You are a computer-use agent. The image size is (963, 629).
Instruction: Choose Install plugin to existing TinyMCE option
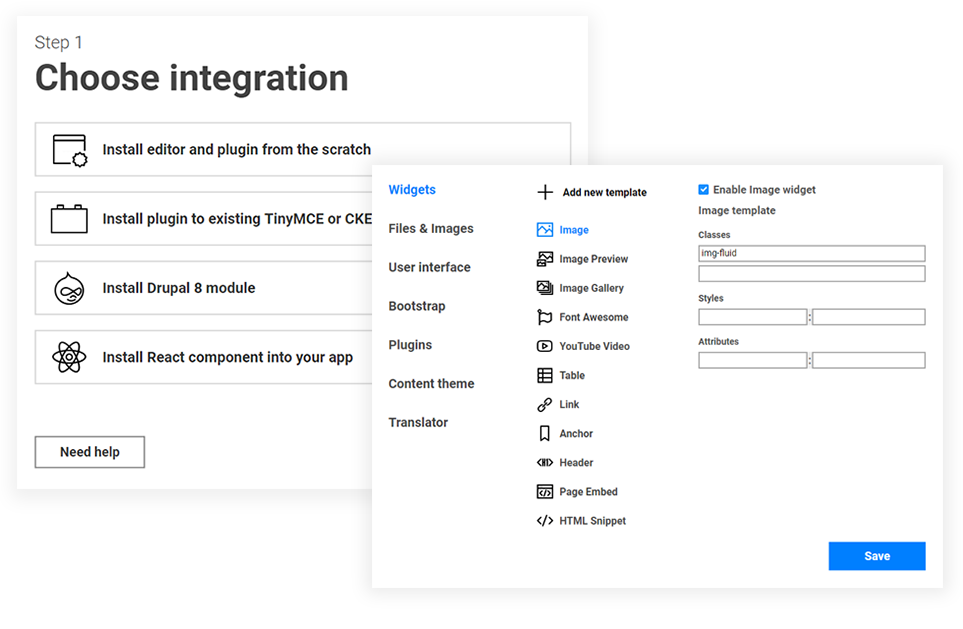204,219
